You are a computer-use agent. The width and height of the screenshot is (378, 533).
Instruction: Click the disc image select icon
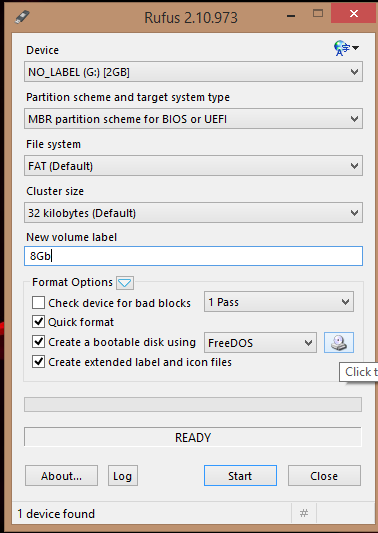[x=339, y=342]
